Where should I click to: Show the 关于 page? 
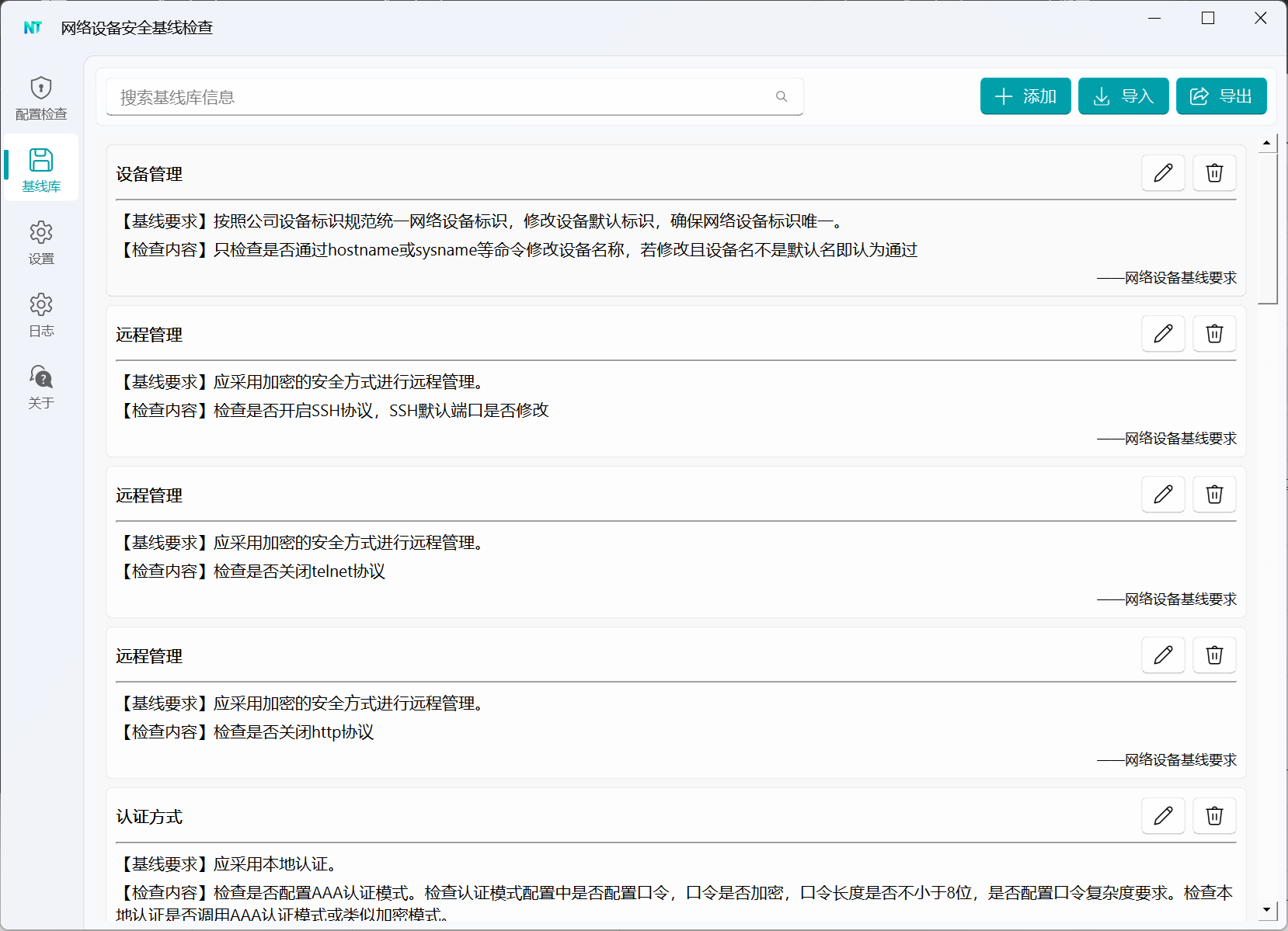tap(41, 387)
